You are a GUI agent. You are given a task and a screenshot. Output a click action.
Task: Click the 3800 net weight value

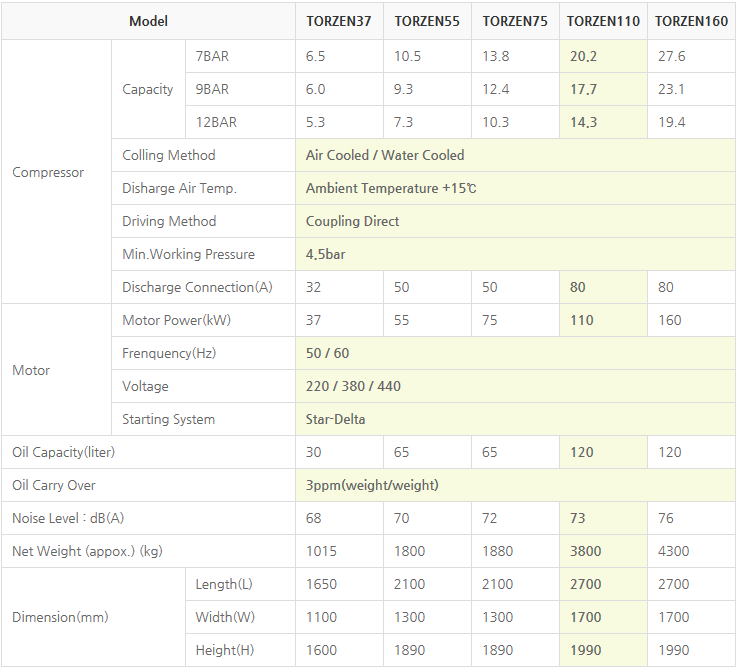[x=586, y=551]
